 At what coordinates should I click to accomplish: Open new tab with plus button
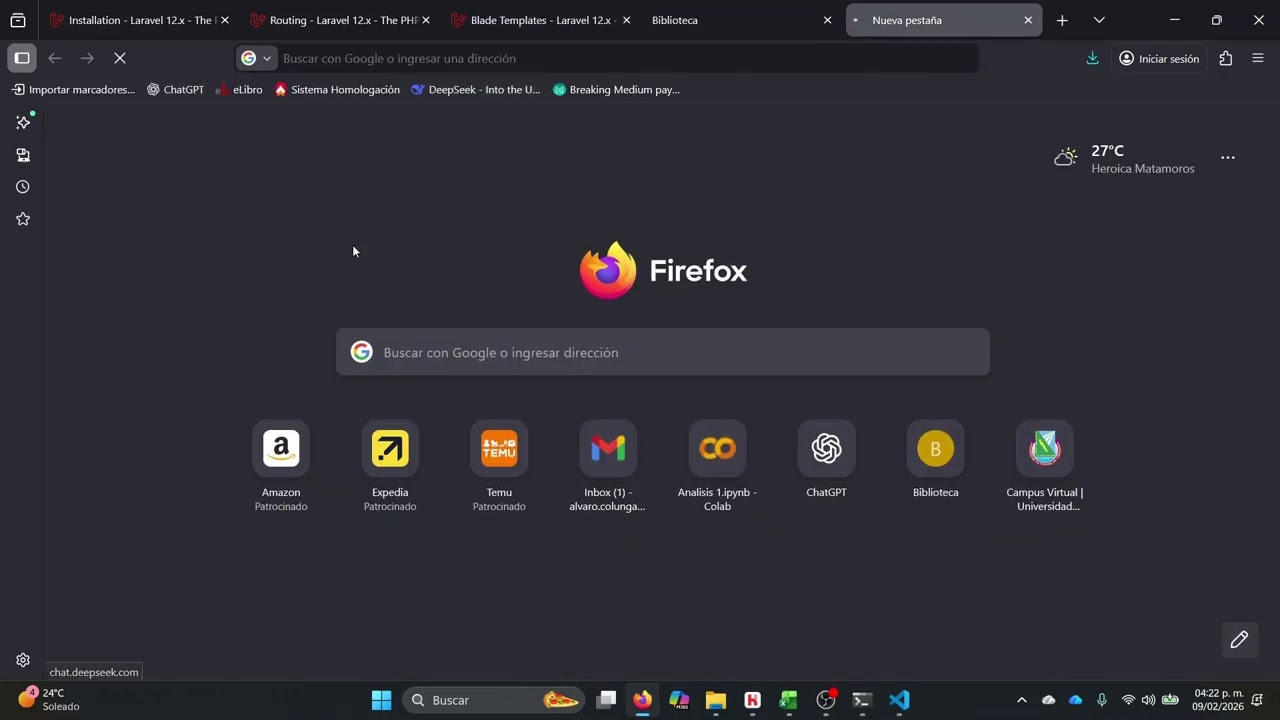click(1062, 20)
